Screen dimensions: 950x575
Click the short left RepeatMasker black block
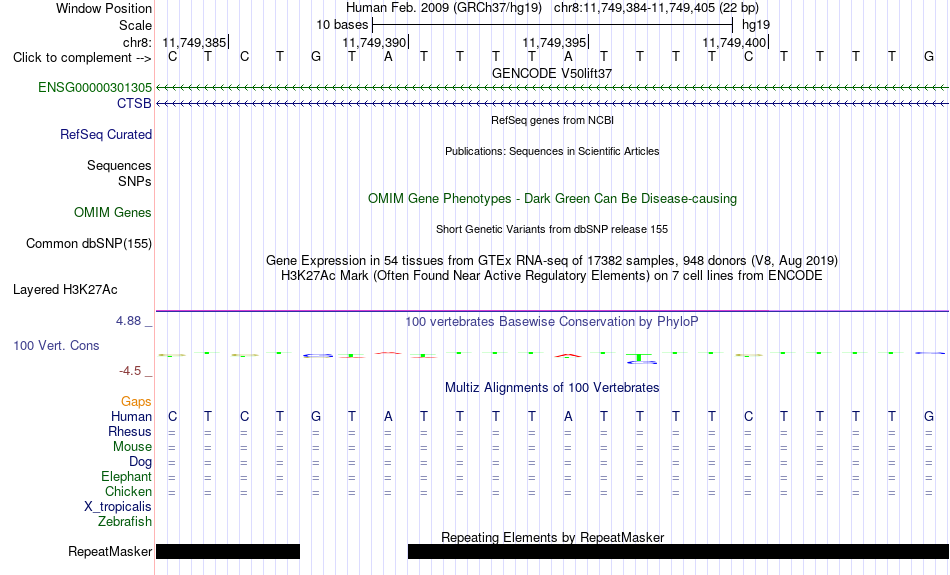tap(228, 551)
